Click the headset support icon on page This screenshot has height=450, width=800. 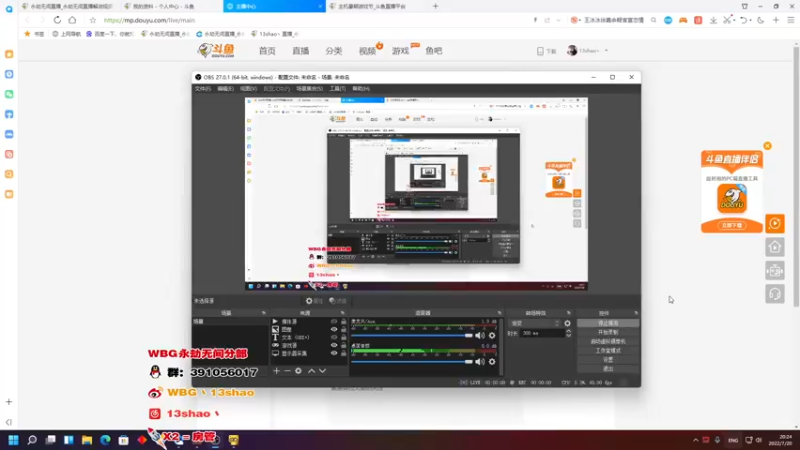(x=774, y=294)
